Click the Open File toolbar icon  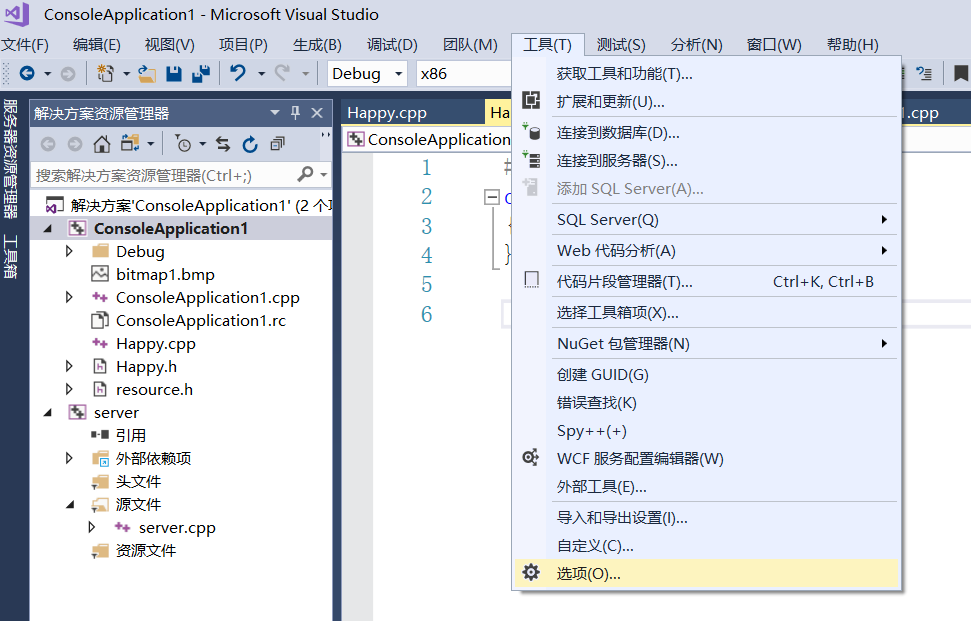point(147,74)
